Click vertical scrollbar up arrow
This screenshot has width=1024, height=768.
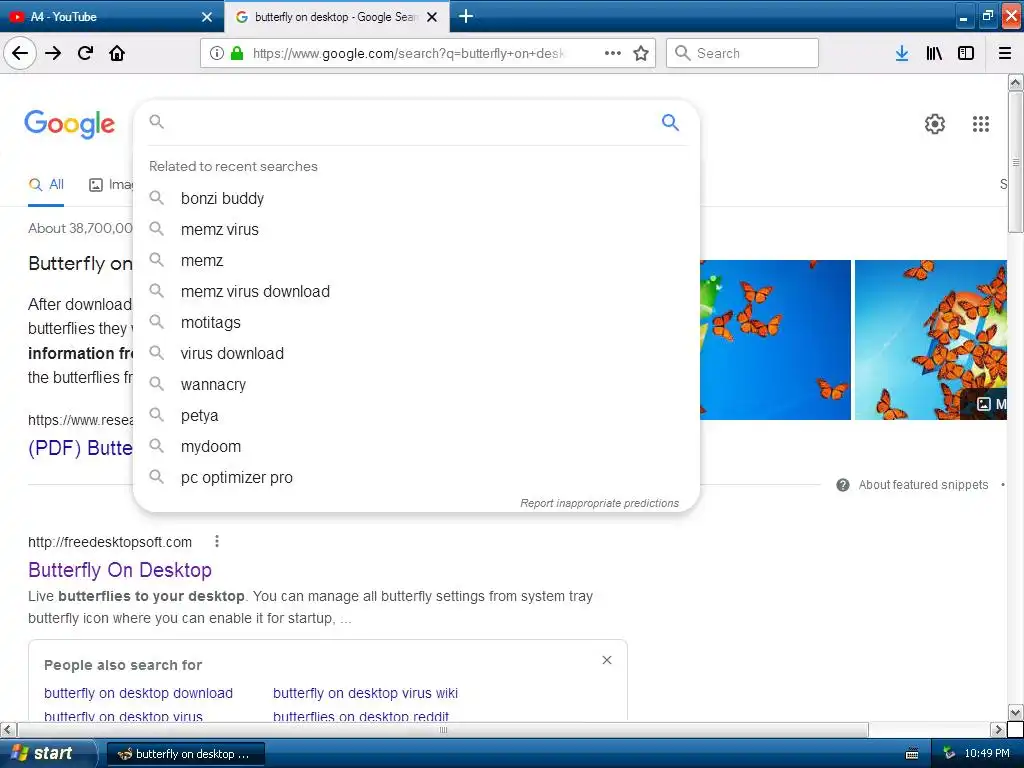[x=1016, y=82]
